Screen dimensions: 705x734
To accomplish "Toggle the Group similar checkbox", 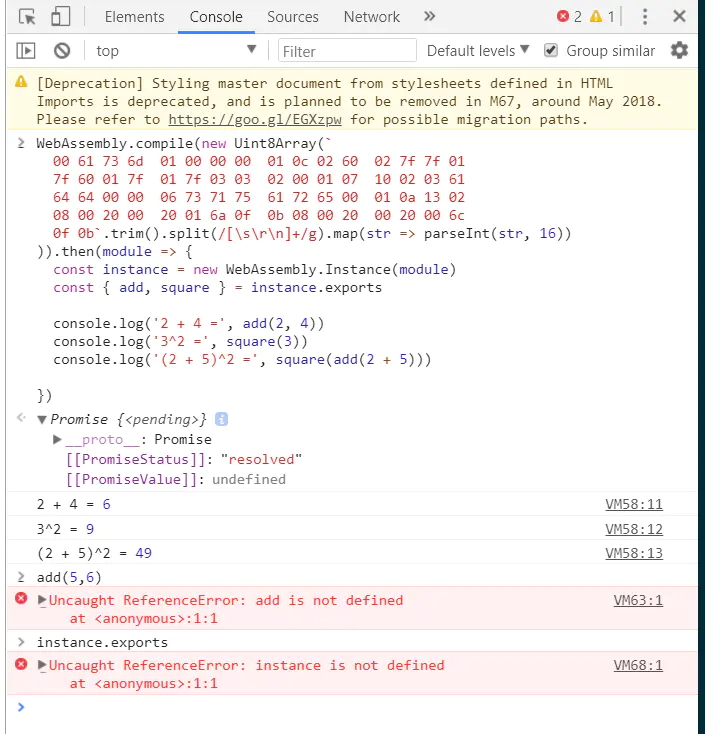I will pos(551,51).
